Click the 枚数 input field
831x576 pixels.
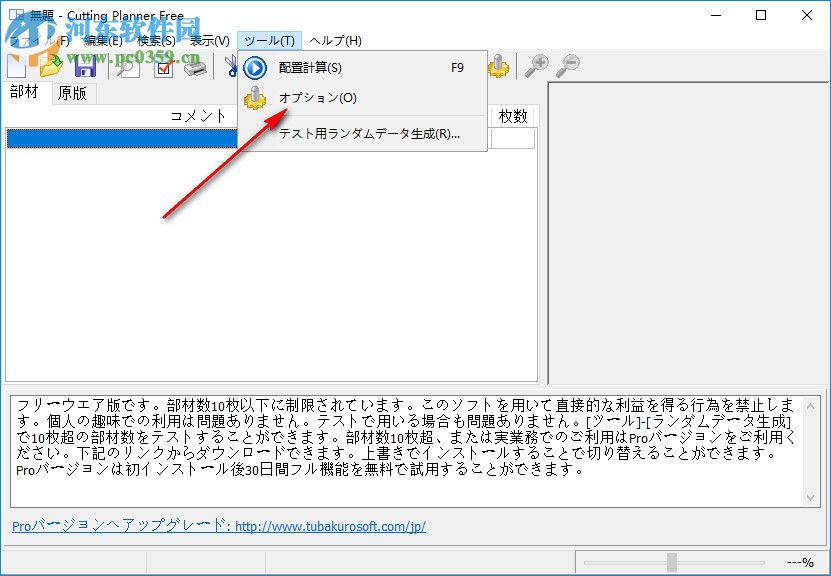point(512,138)
